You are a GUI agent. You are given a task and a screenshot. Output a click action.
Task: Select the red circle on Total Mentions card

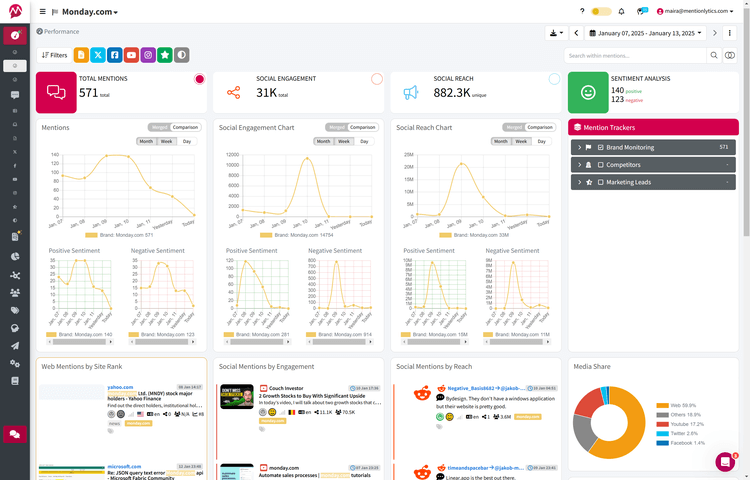[199, 79]
